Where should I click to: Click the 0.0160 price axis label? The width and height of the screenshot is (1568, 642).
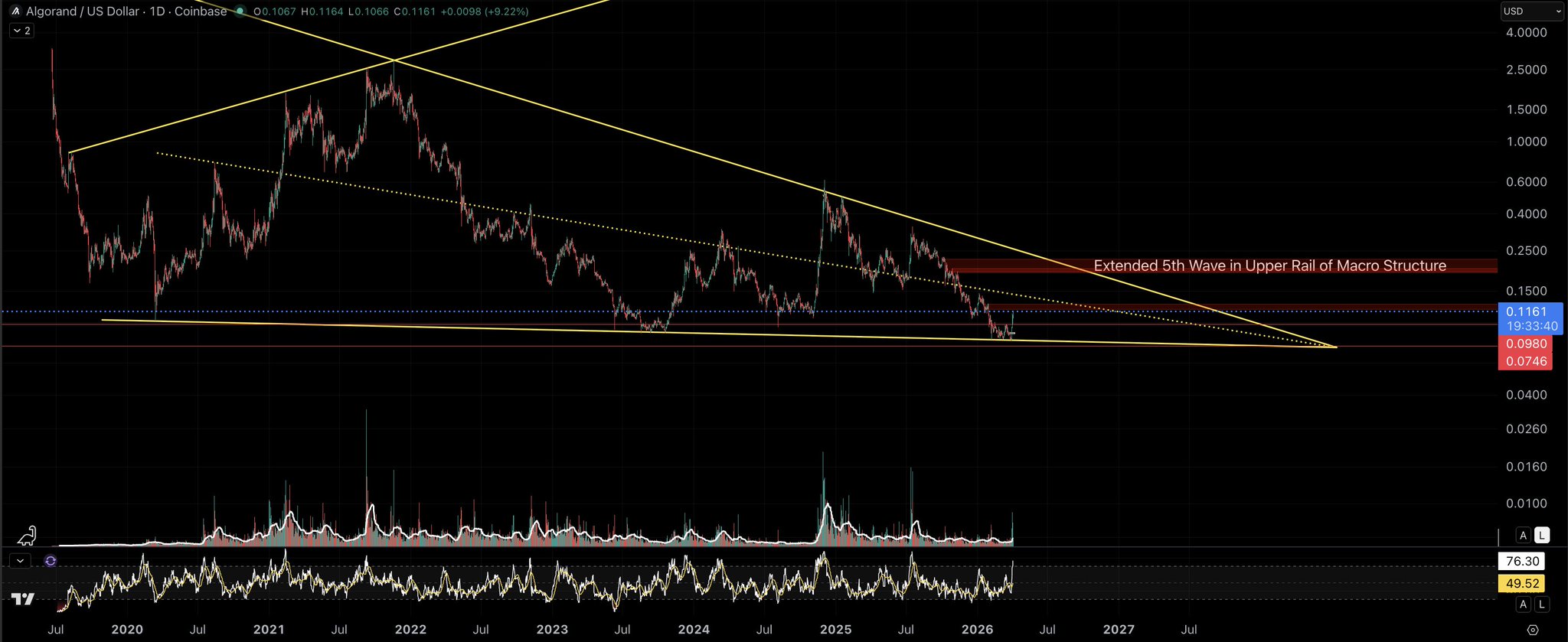pyautogui.click(x=1527, y=467)
